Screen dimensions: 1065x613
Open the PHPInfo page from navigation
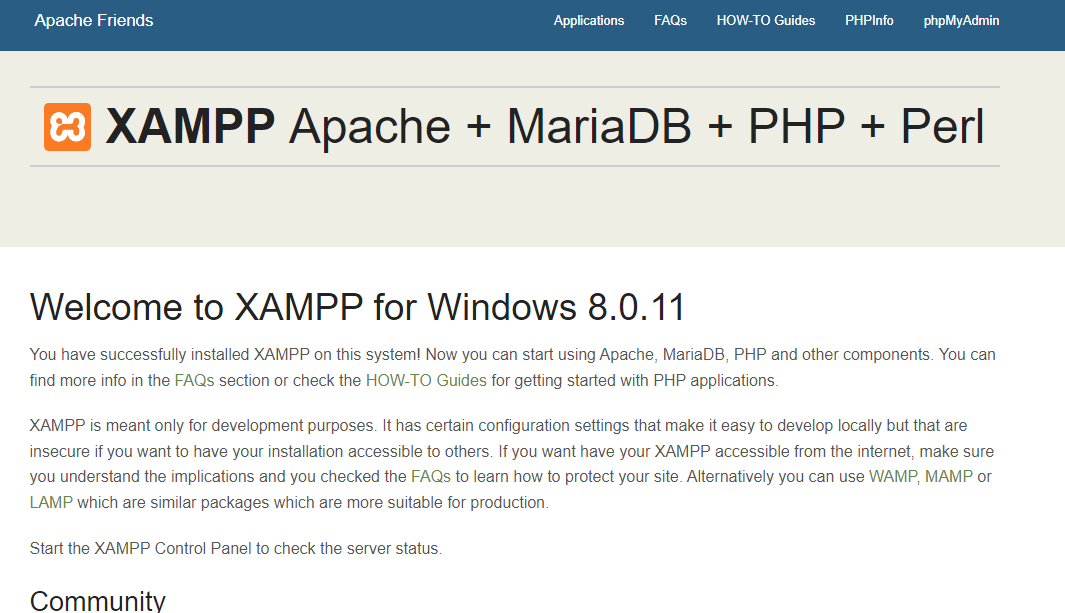(869, 21)
